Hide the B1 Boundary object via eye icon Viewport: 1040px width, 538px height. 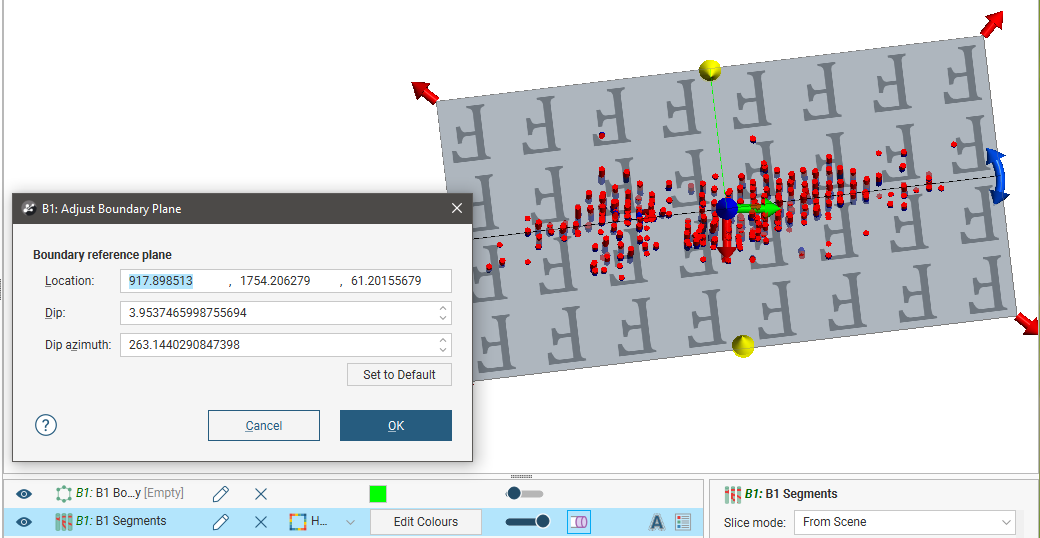tap(24, 494)
